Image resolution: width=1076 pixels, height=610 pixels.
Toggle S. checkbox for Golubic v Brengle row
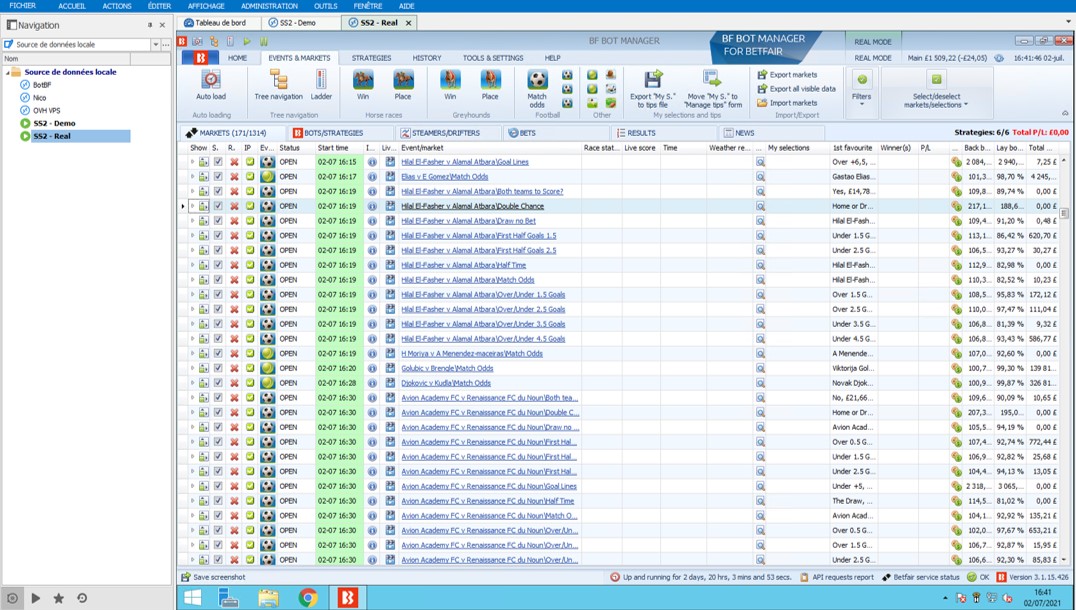(218, 368)
